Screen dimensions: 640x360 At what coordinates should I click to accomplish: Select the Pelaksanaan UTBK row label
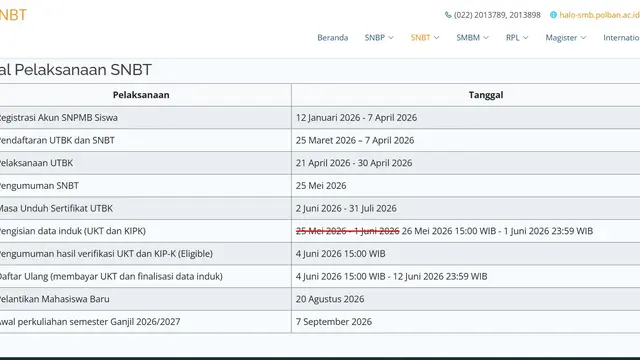click(36, 163)
